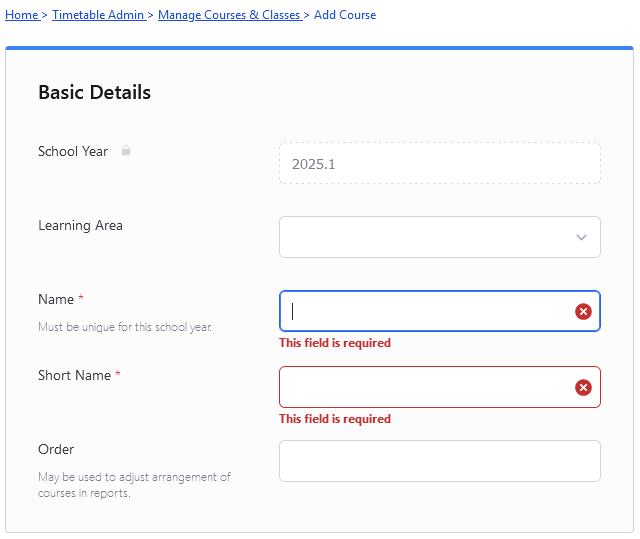Click the red error icon in Name field
Image resolution: width=640 pixels, height=539 pixels.
pyautogui.click(x=583, y=312)
